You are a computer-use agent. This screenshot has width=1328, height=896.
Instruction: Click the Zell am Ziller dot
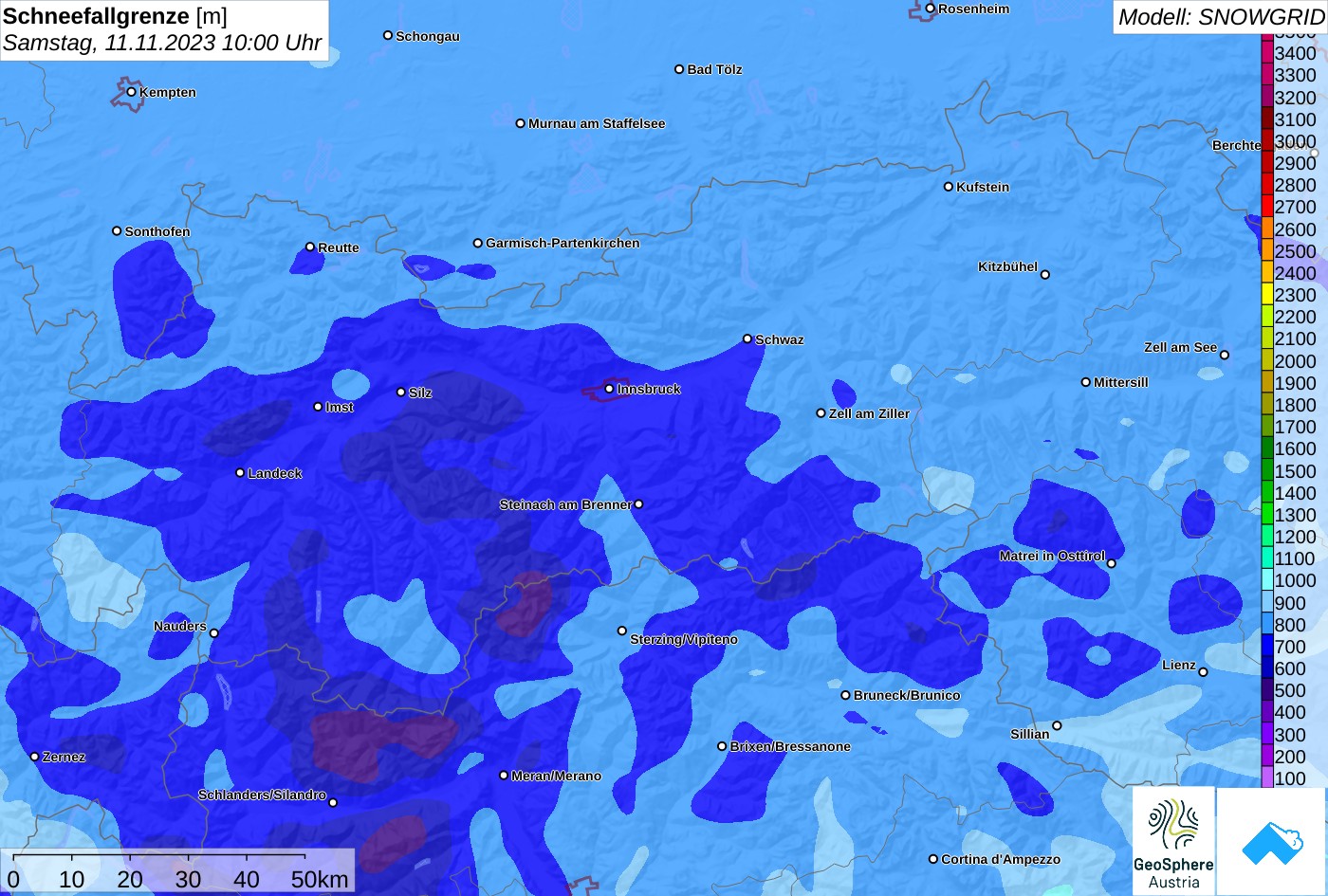[x=821, y=413]
